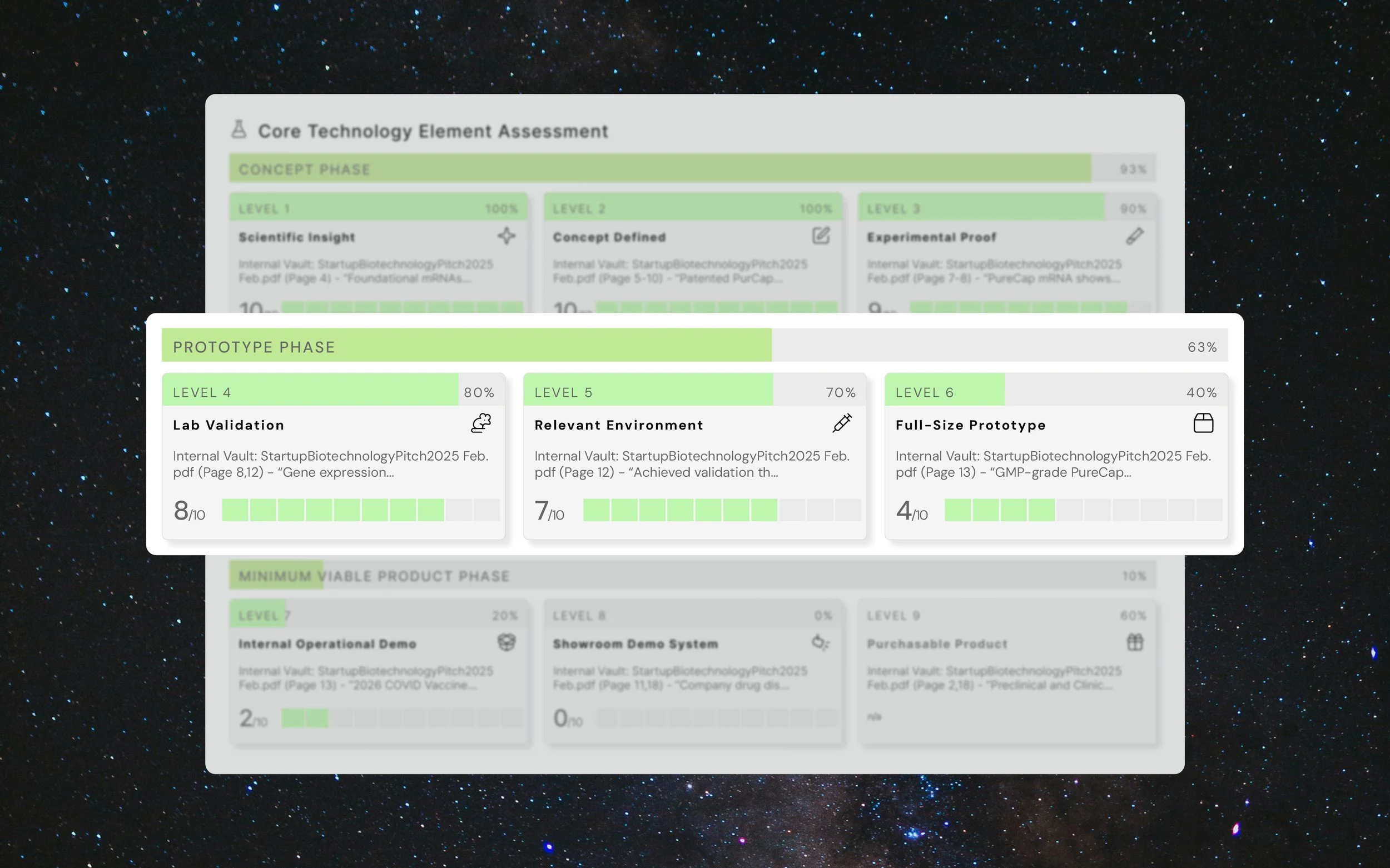This screenshot has width=1390, height=868.
Task: Click the Relevant Environment syringe icon
Action: 842,423
